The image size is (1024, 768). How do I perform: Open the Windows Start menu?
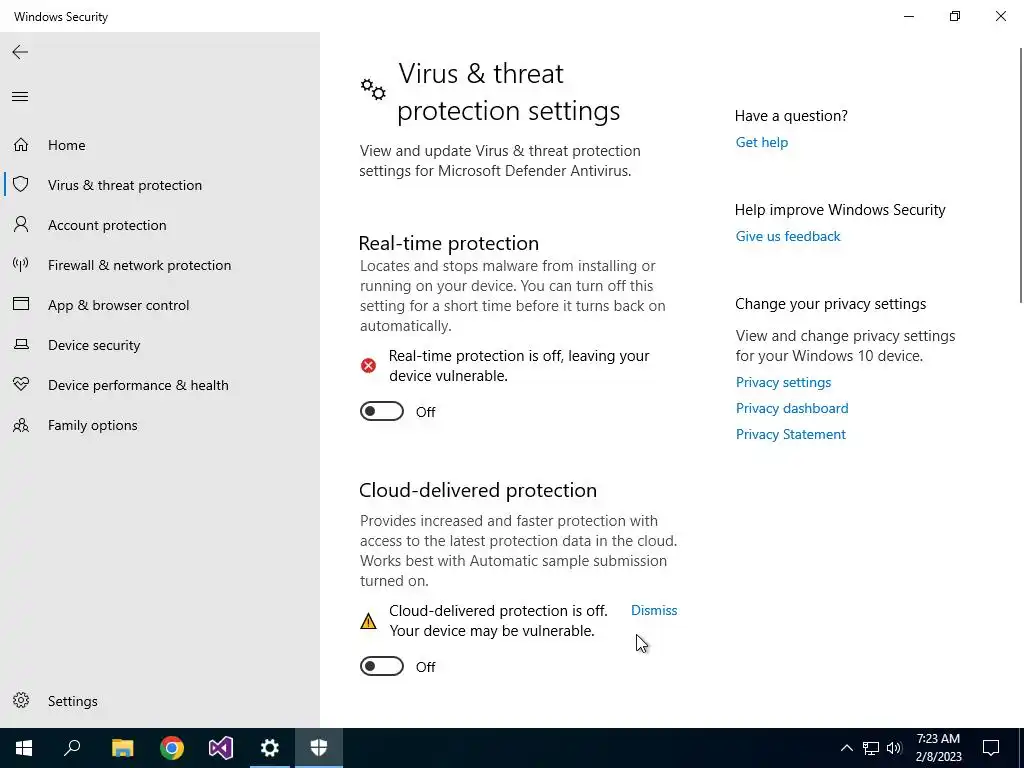coord(24,748)
